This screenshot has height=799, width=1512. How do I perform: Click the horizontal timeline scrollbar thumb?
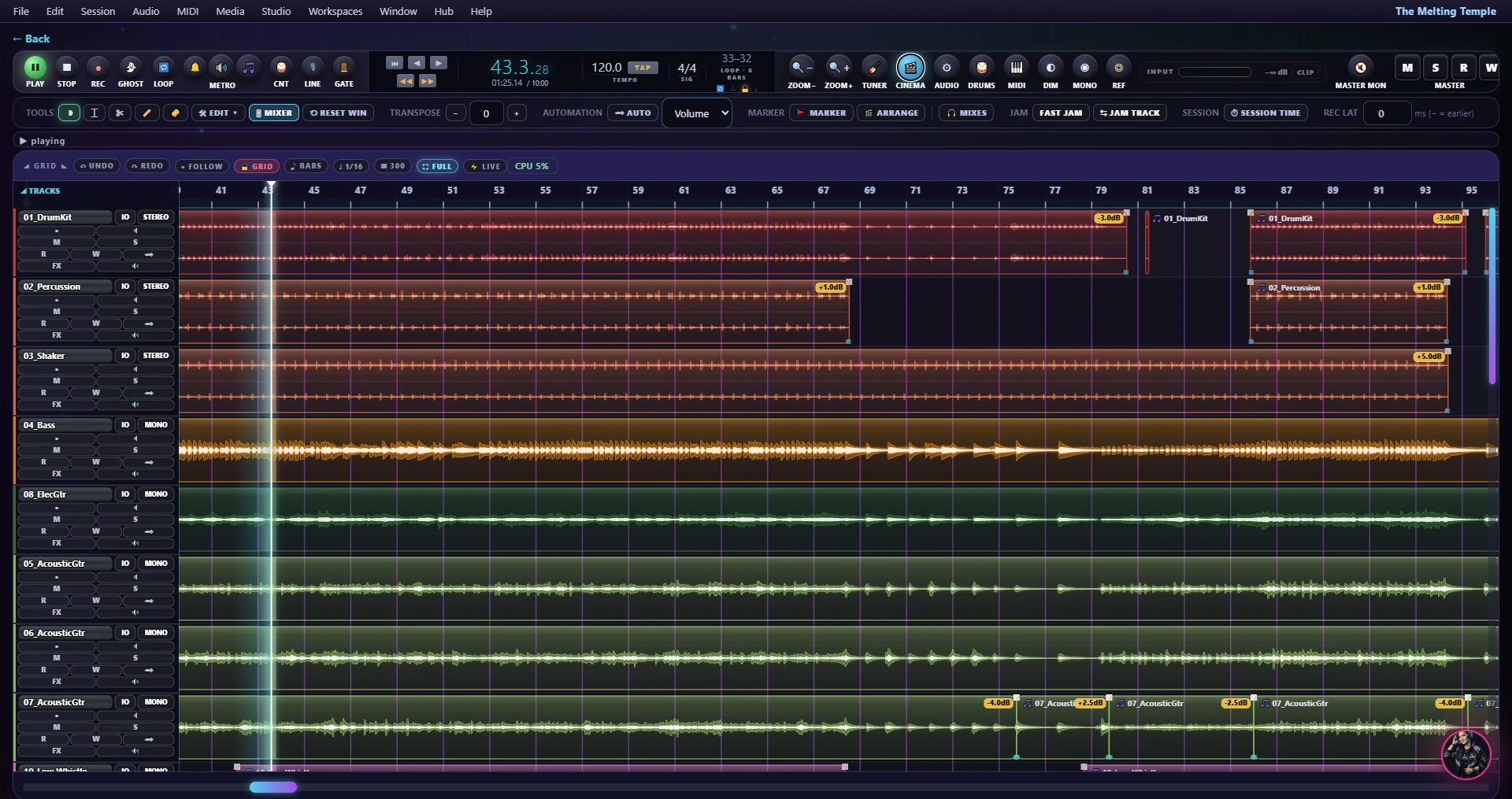pos(273,786)
